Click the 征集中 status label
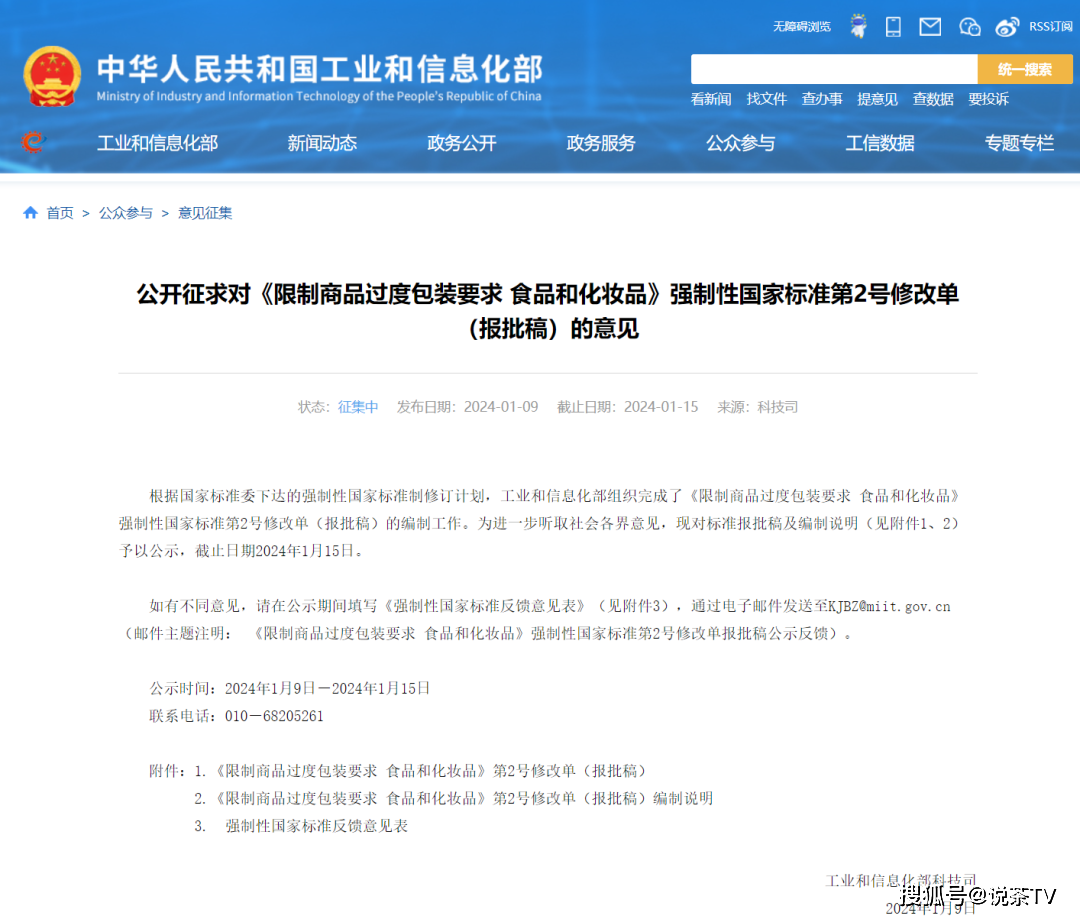Screen dimensions: 1080x919 [358, 407]
